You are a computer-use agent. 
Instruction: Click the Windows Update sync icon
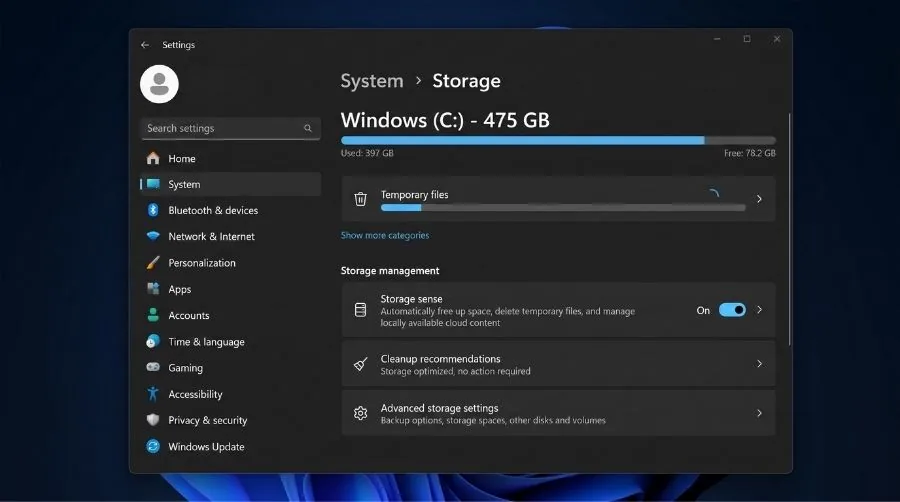(153, 446)
